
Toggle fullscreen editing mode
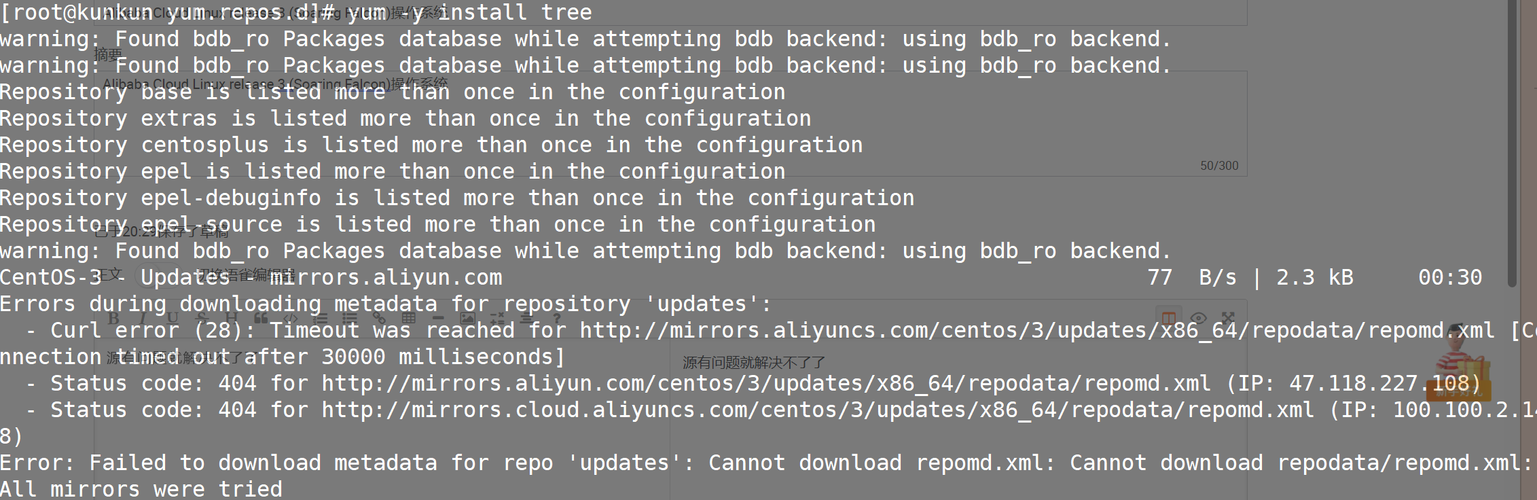(x=1228, y=319)
